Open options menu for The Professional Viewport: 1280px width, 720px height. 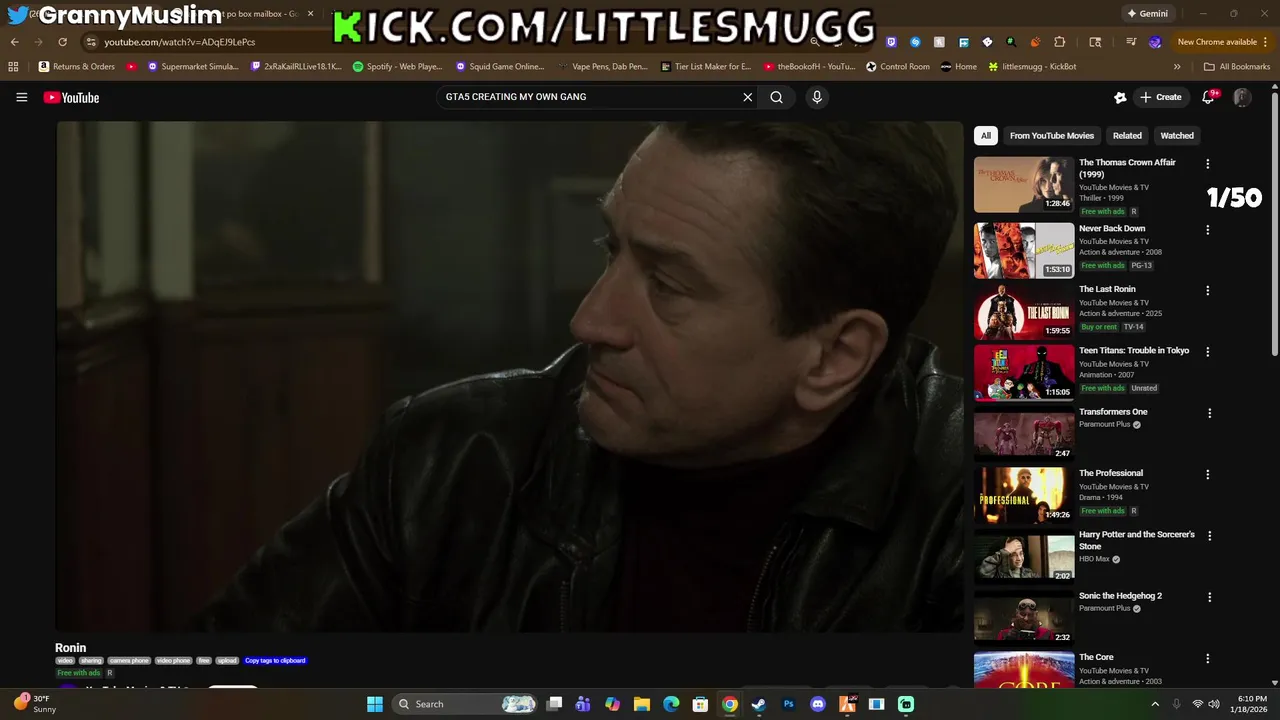1207,474
